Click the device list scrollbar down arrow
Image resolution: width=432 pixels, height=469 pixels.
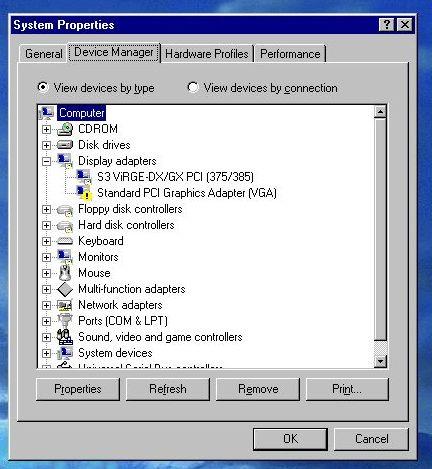[380, 361]
